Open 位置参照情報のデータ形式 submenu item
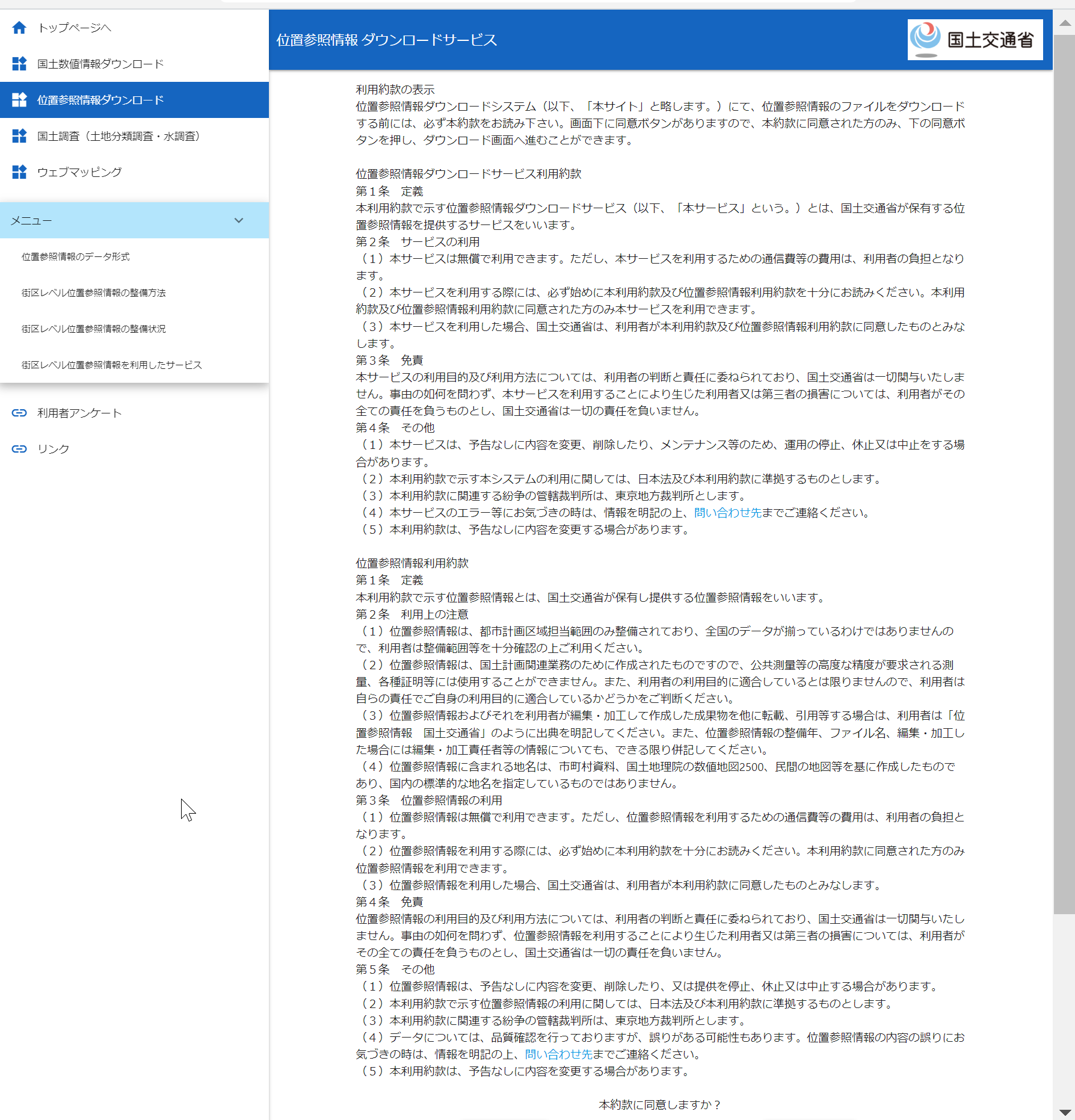Screen dimensions: 1075x1120 pyautogui.click(x=76, y=256)
